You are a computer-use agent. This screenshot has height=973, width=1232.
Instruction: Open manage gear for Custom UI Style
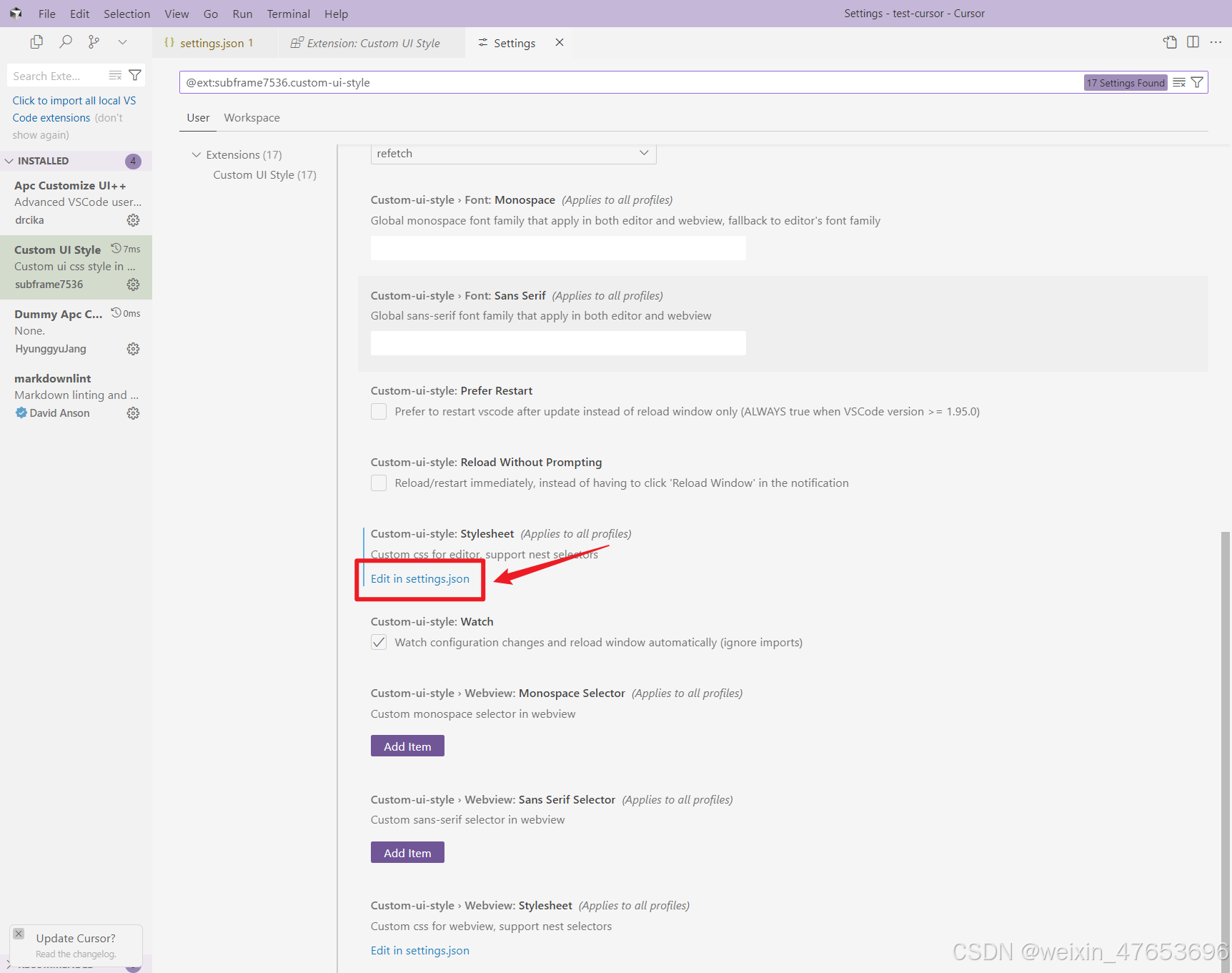click(x=133, y=285)
